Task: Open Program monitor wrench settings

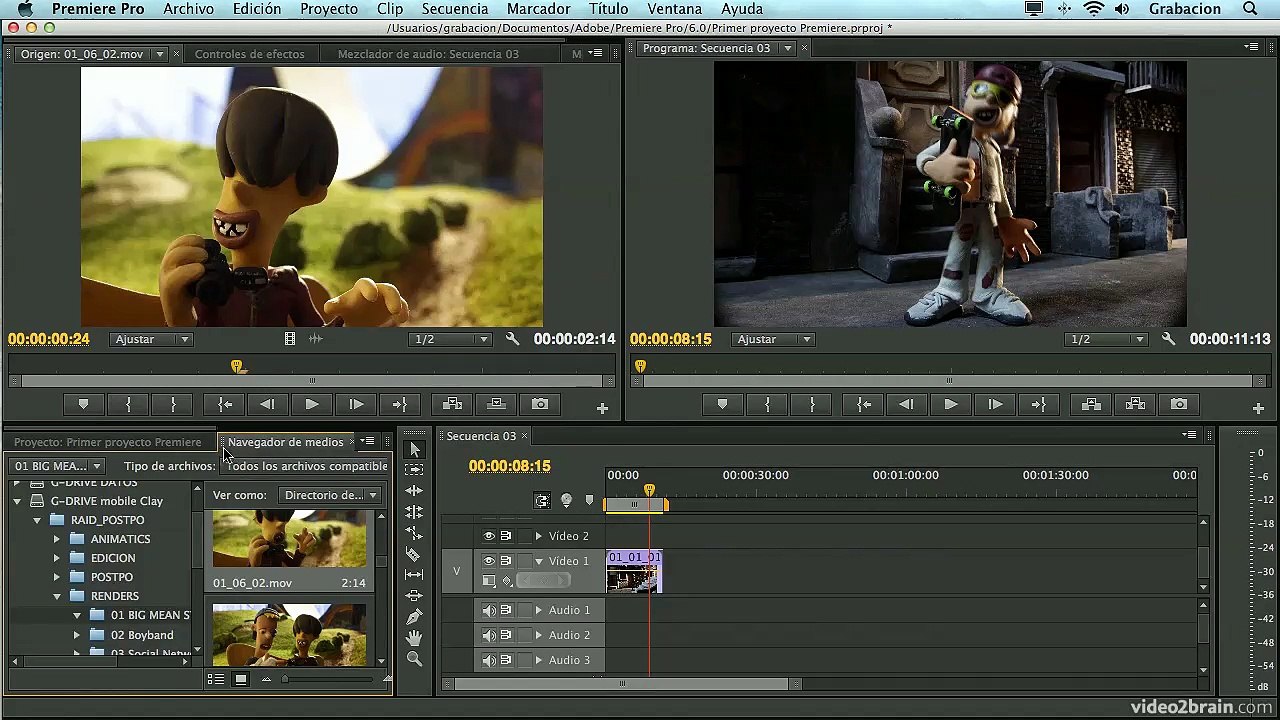Action: [1168, 339]
